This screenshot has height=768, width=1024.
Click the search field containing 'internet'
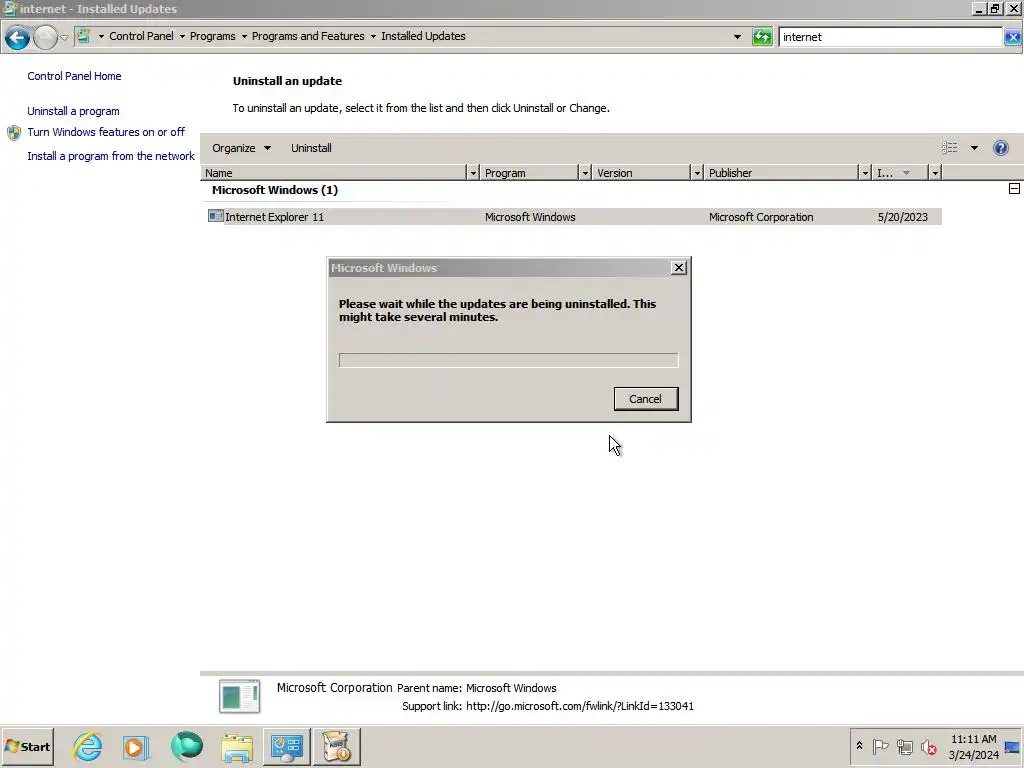click(x=890, y=37)
